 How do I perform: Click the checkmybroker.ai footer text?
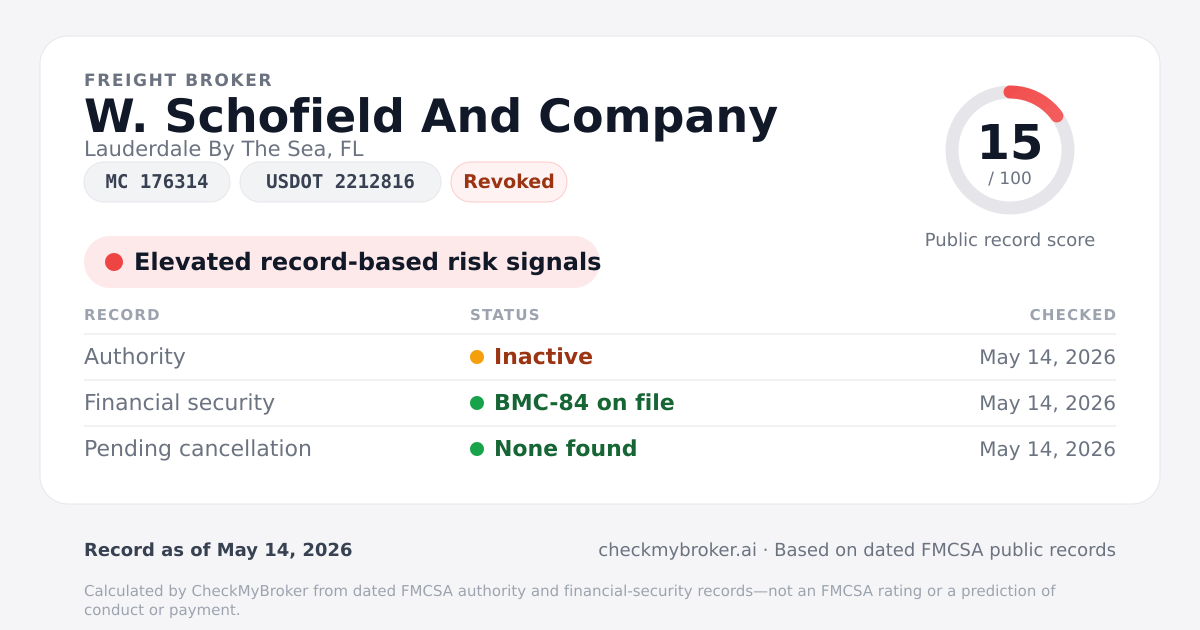[677, 550]
